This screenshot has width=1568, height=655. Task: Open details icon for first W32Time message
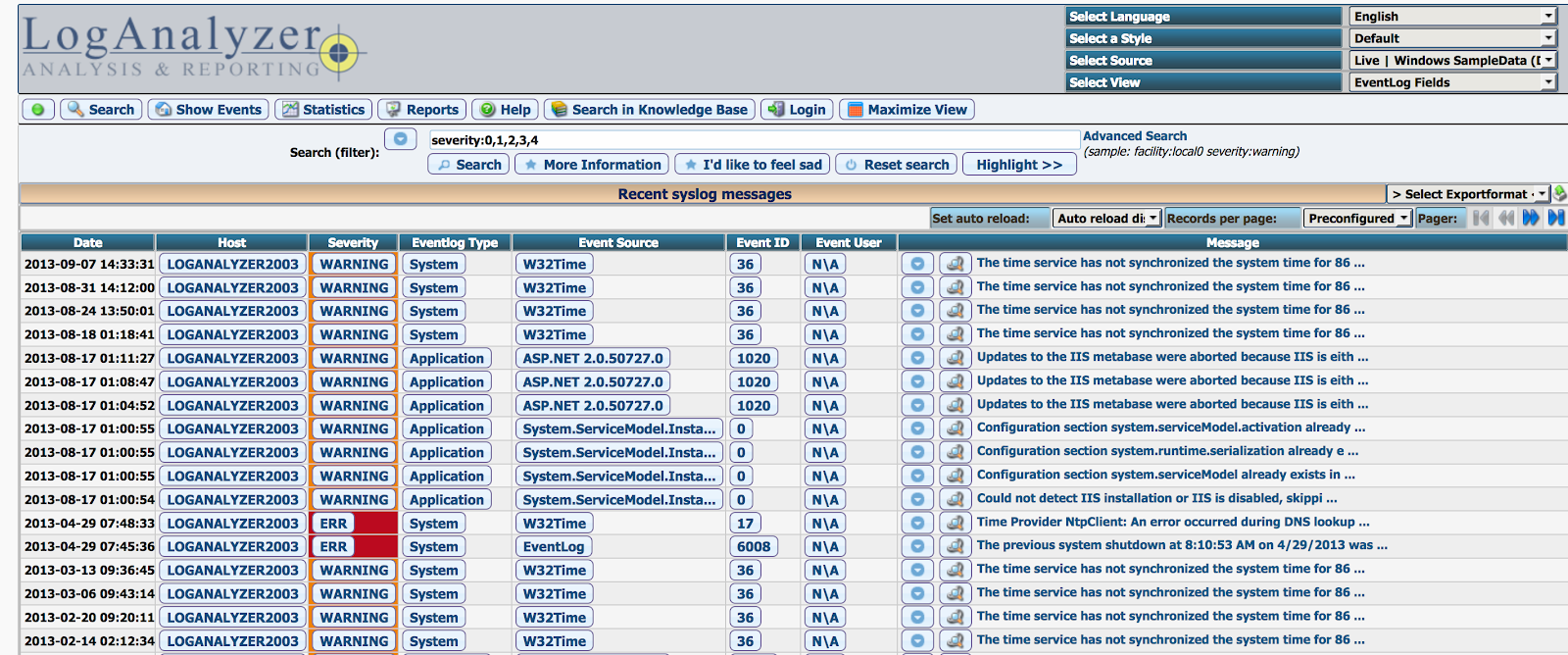point(955,264)
